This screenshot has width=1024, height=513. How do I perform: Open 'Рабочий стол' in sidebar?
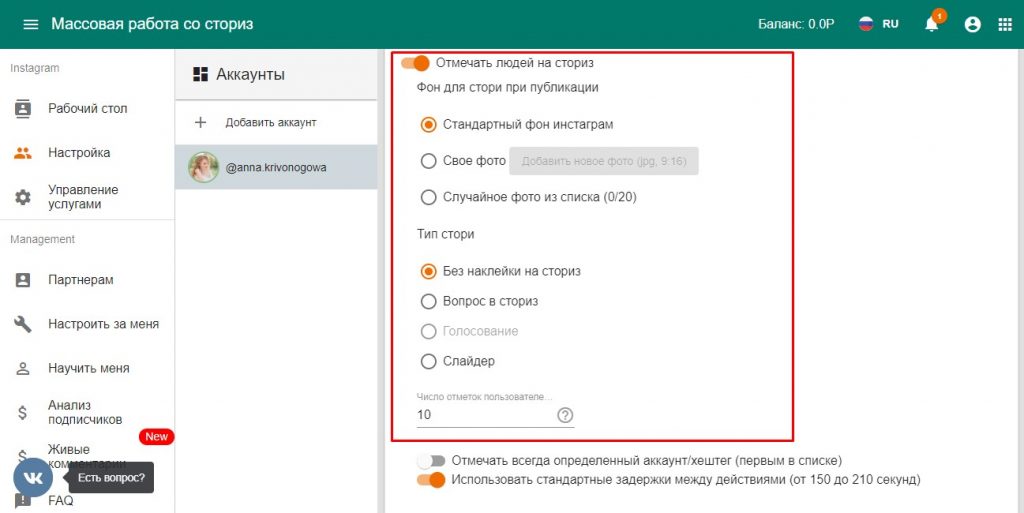[87, 109]
